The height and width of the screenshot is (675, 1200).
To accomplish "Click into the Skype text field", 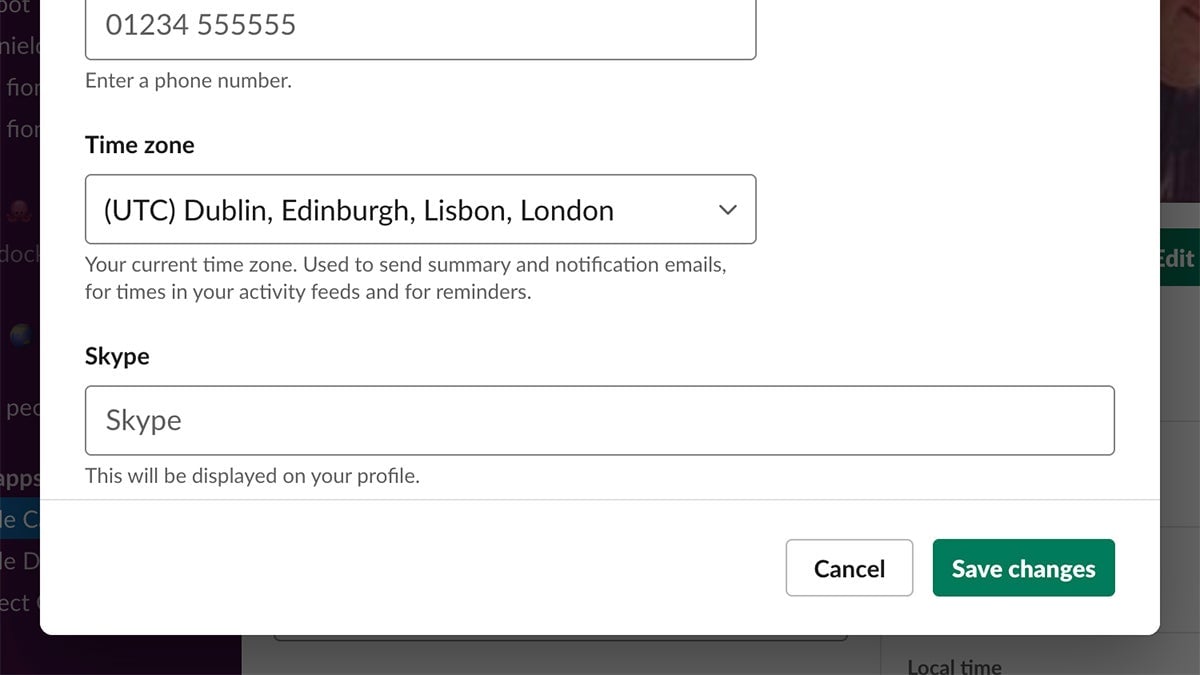I will tap(600, 420).
